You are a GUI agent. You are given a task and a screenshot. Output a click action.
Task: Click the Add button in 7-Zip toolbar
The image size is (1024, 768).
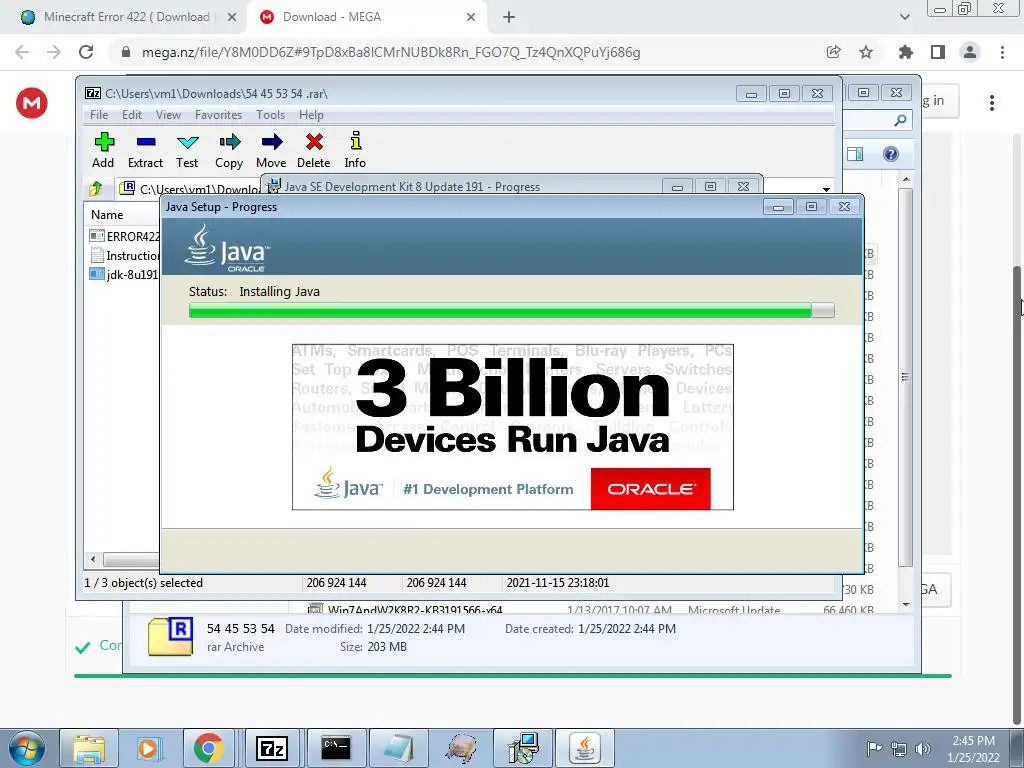click(x=103, y=150)
